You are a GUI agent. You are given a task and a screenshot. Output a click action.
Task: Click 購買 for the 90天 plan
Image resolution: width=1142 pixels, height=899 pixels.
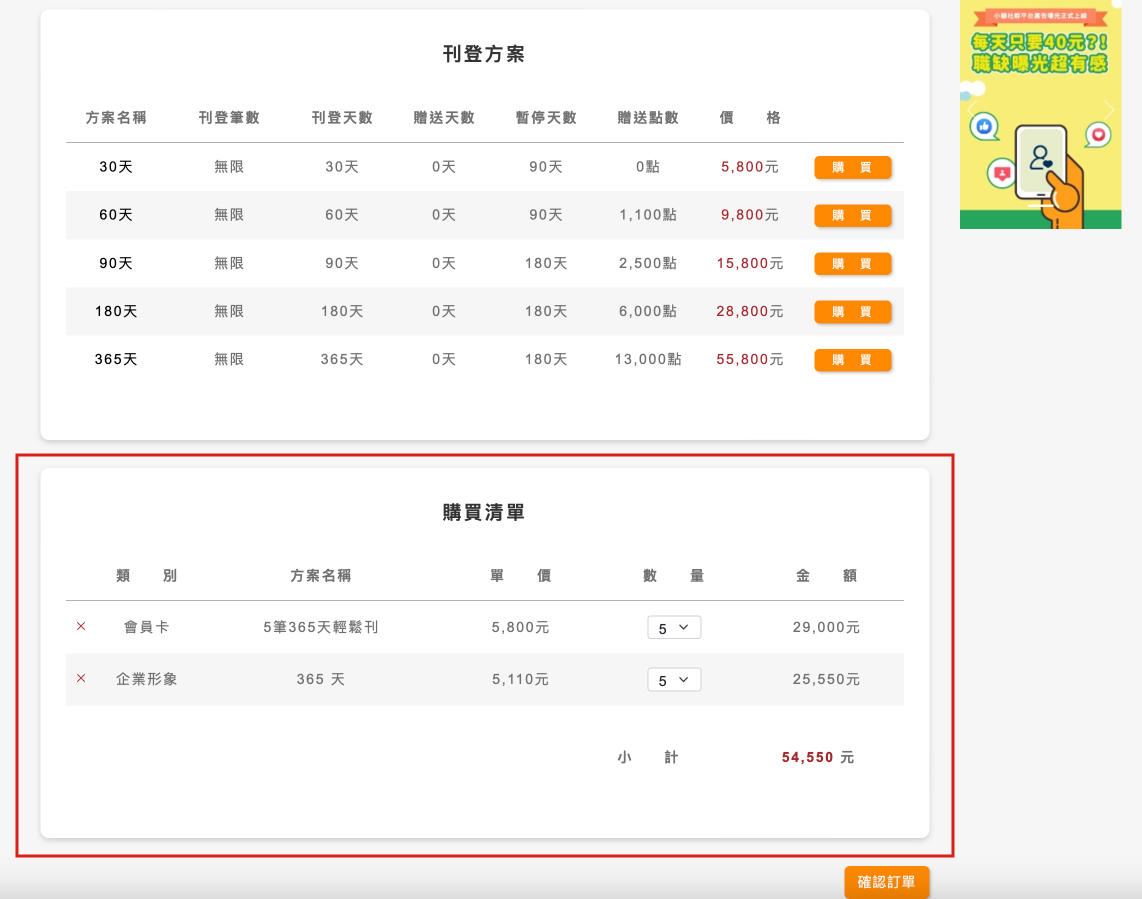pos(852,264)
